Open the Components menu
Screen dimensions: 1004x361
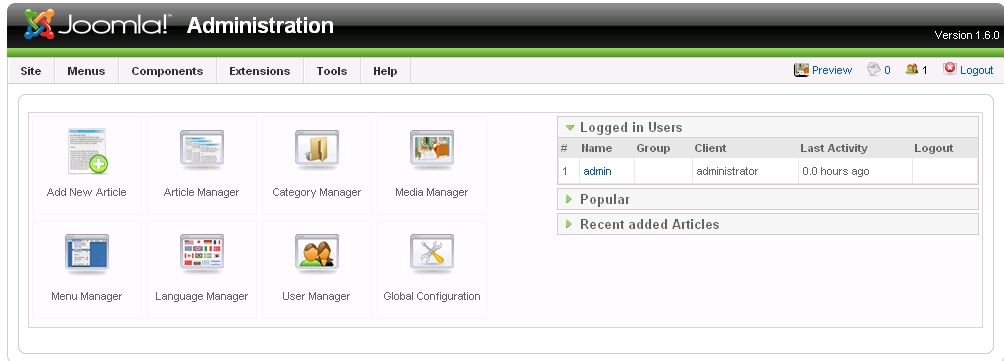(x=167, y=71)
